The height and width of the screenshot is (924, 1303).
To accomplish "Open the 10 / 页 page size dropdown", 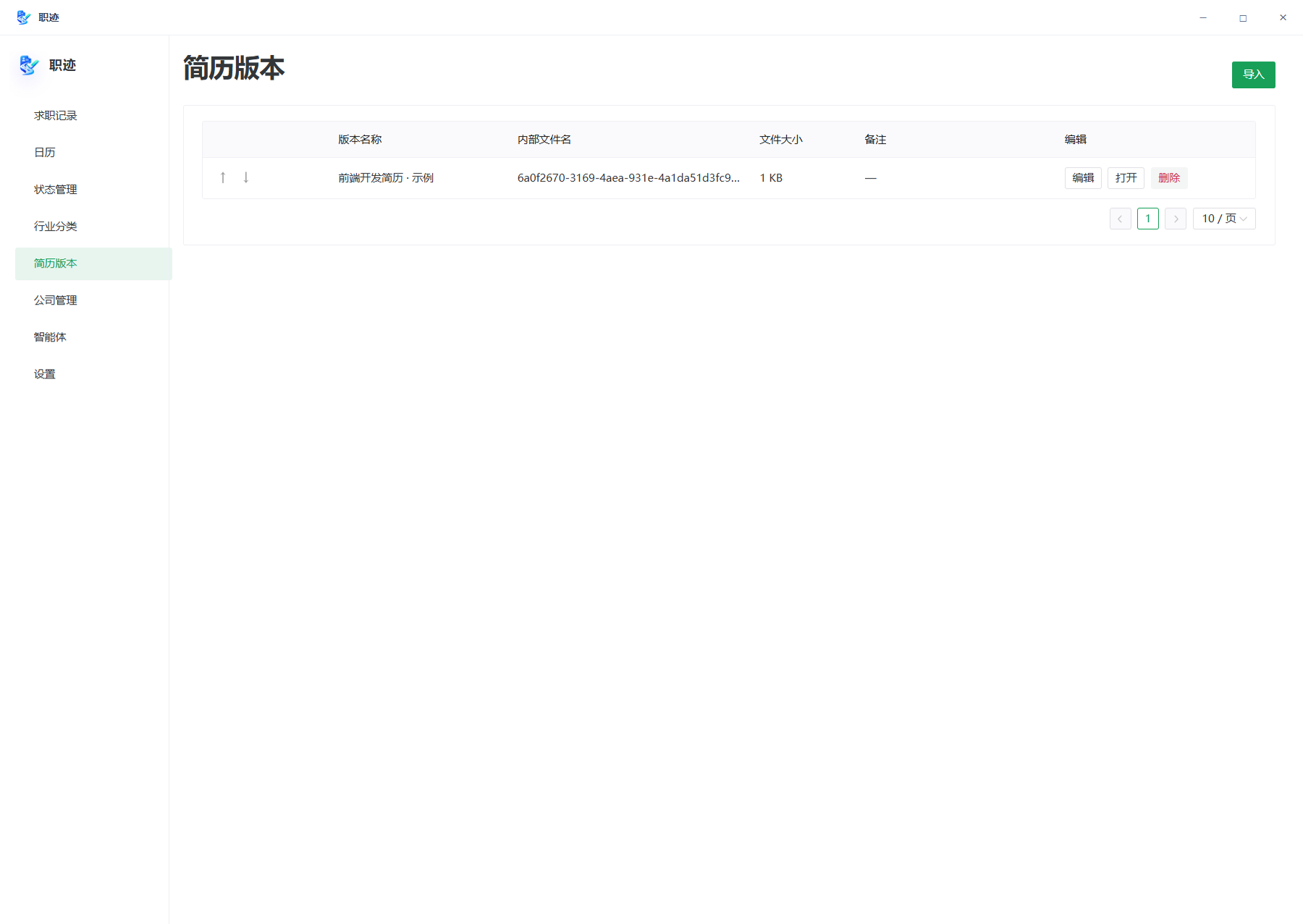I will point(1224,219).
